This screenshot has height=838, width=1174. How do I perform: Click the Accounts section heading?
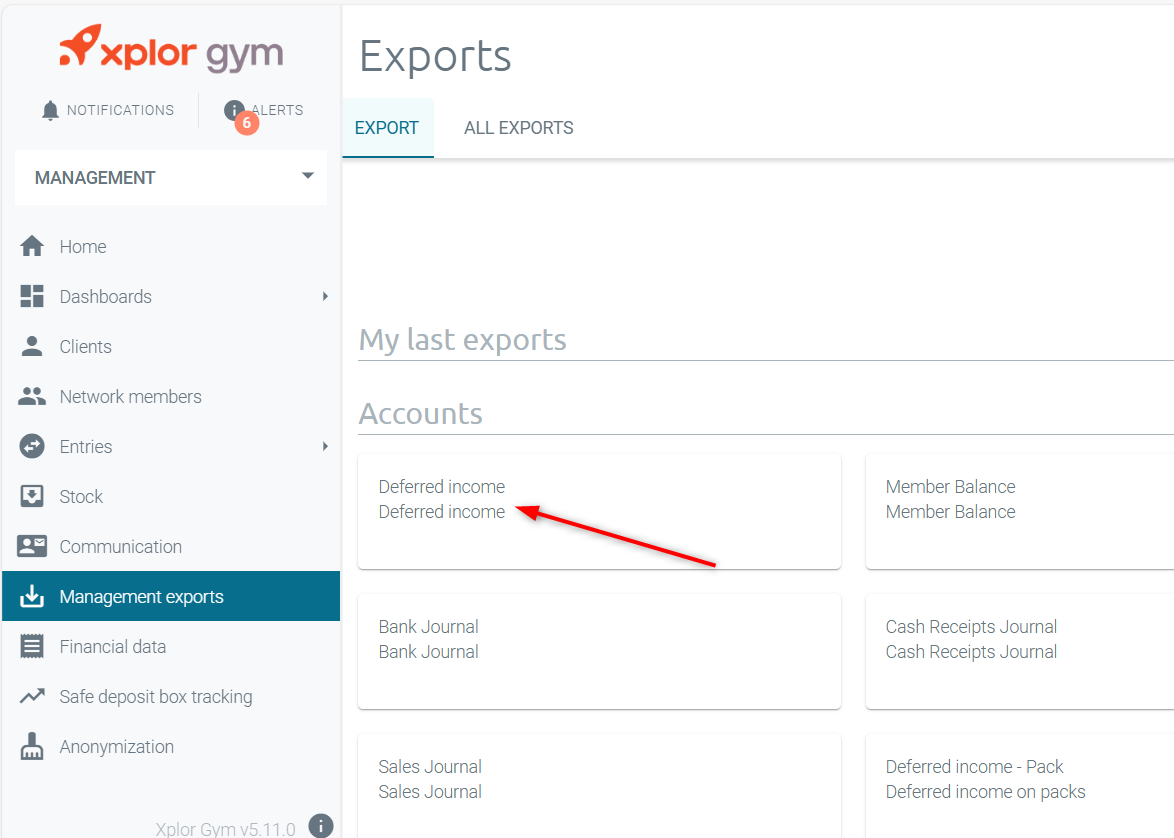421,413
